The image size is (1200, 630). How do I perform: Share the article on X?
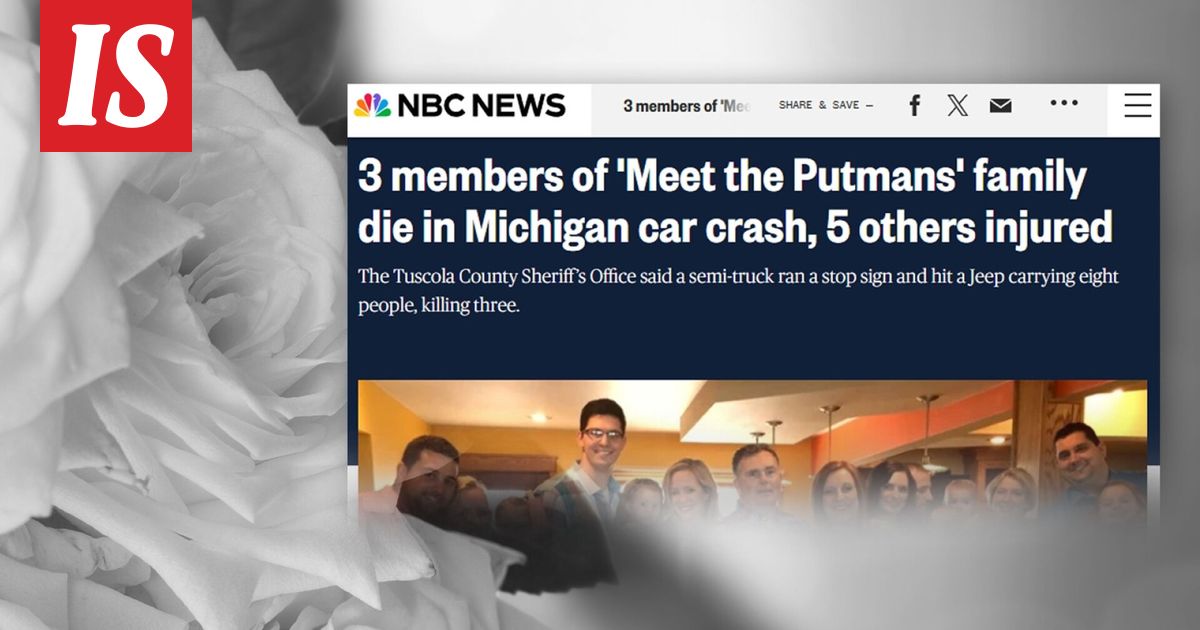[x=957, y=106]
